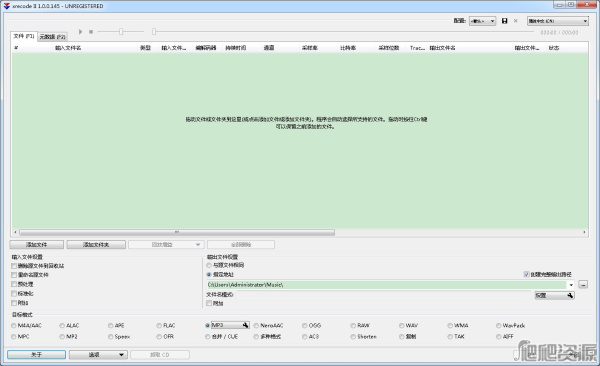Image resolution: width=600 pixels, height=366 pixels.
Task: Open the 选项 options dropdown button
Action: (98, 355)
